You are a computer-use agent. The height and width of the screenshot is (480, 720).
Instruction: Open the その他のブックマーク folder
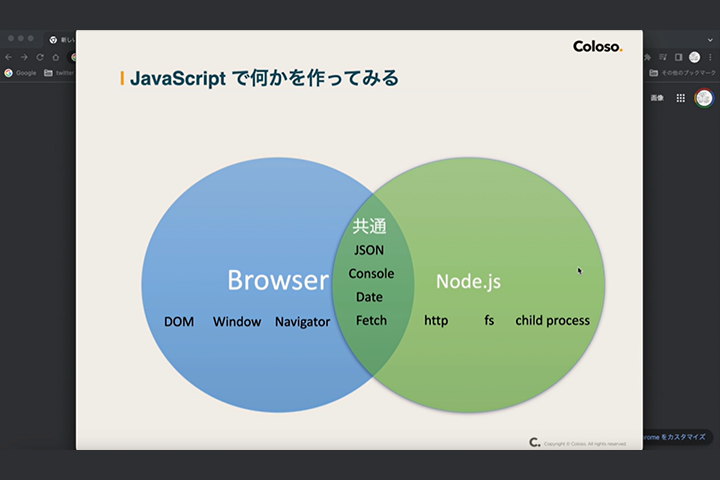pos(682,73)
